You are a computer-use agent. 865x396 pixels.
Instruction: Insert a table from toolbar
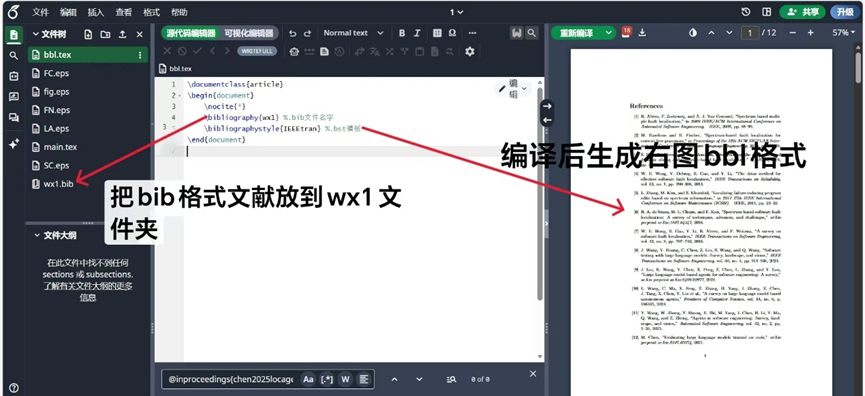pyautogui.click(x=437, y=33)
